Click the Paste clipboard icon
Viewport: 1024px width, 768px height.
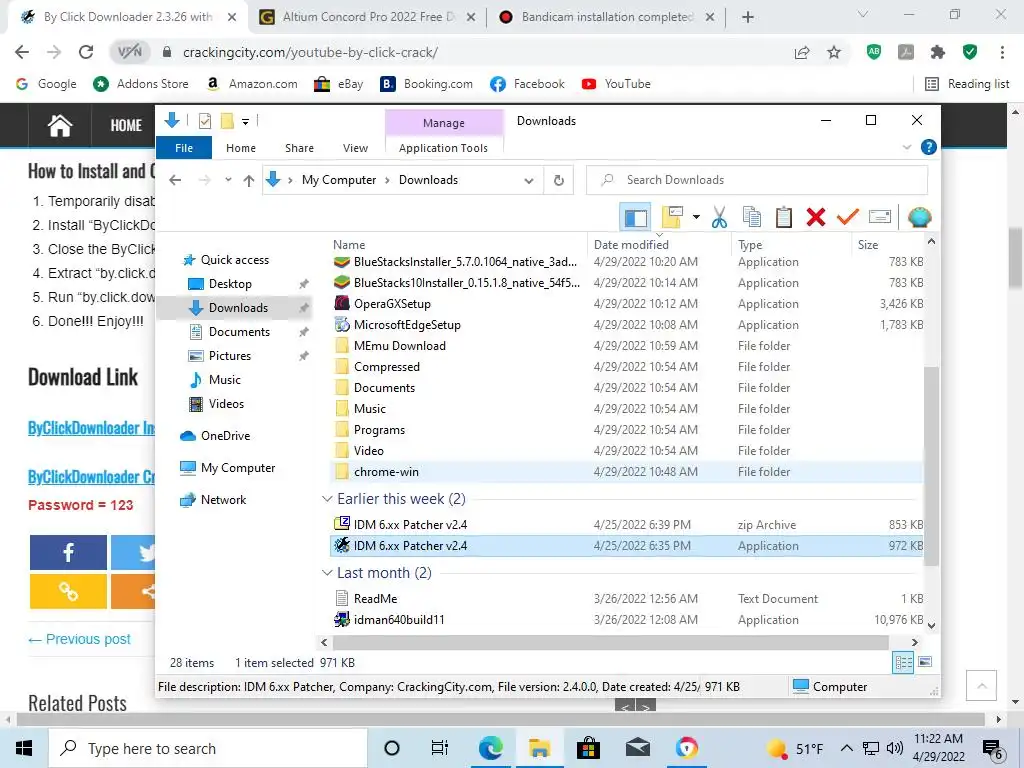point(784,217)
